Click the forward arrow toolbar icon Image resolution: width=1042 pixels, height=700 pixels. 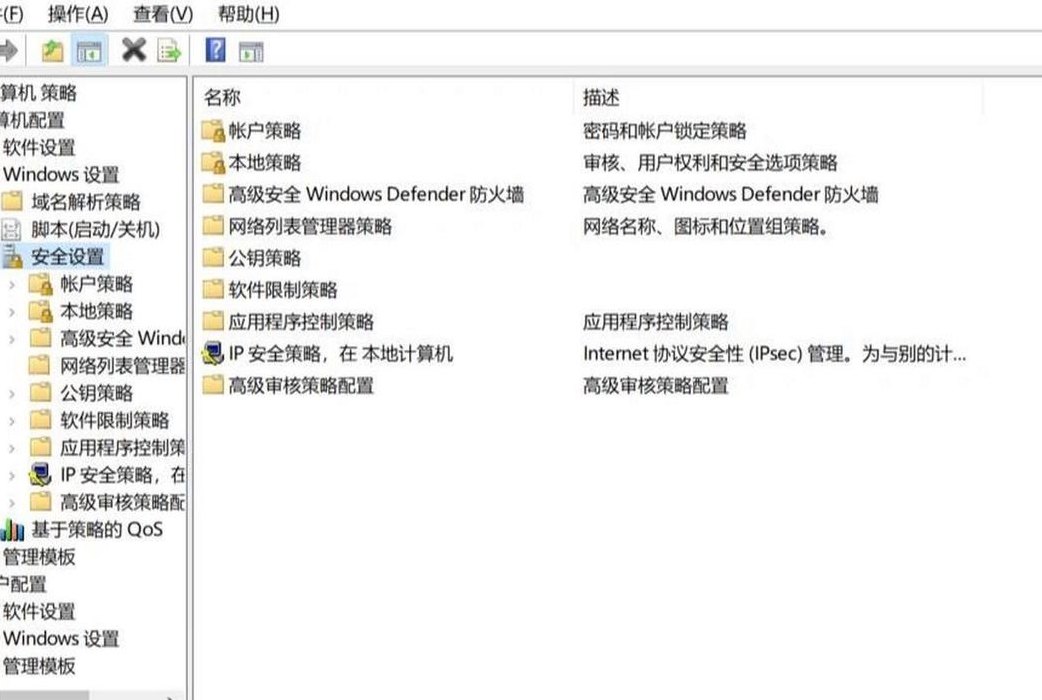pyautogui.click(x=8, y=51)
